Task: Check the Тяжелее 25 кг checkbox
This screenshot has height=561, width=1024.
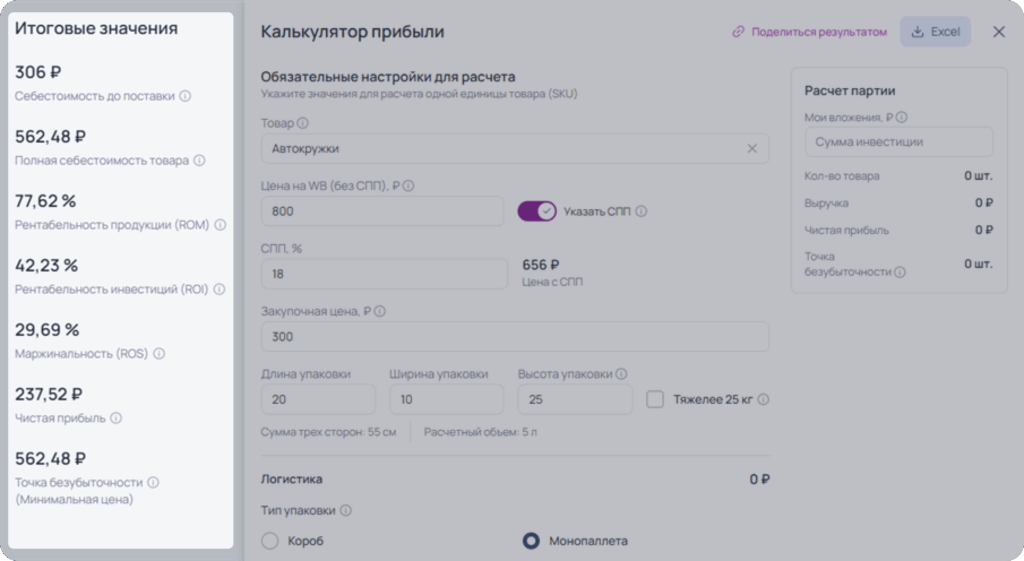Action: 655,399
